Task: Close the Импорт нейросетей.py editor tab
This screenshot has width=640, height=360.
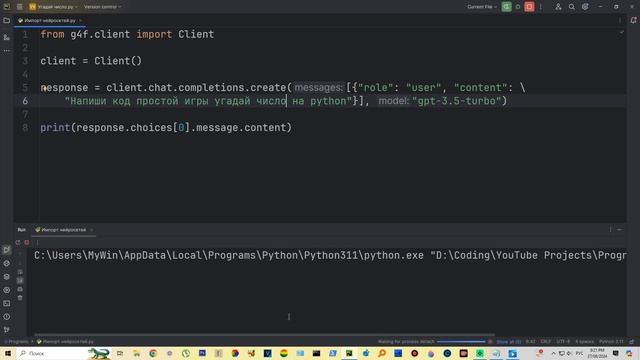Action: coord(80,20)
